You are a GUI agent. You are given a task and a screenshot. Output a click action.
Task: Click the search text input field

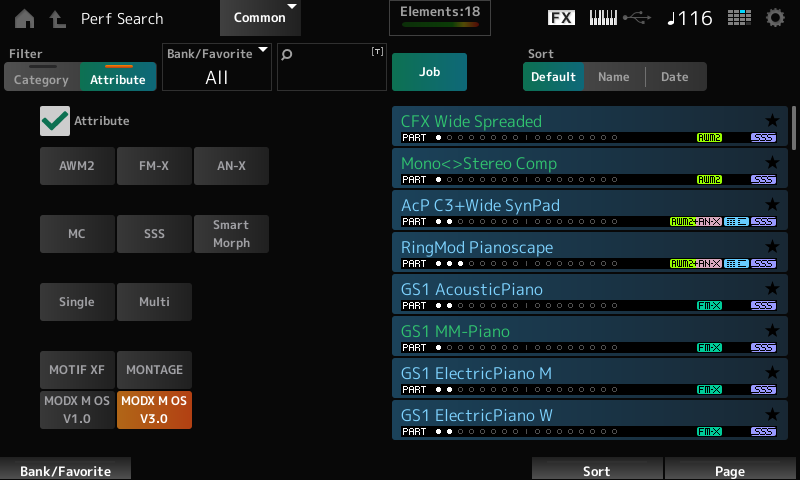331,68
